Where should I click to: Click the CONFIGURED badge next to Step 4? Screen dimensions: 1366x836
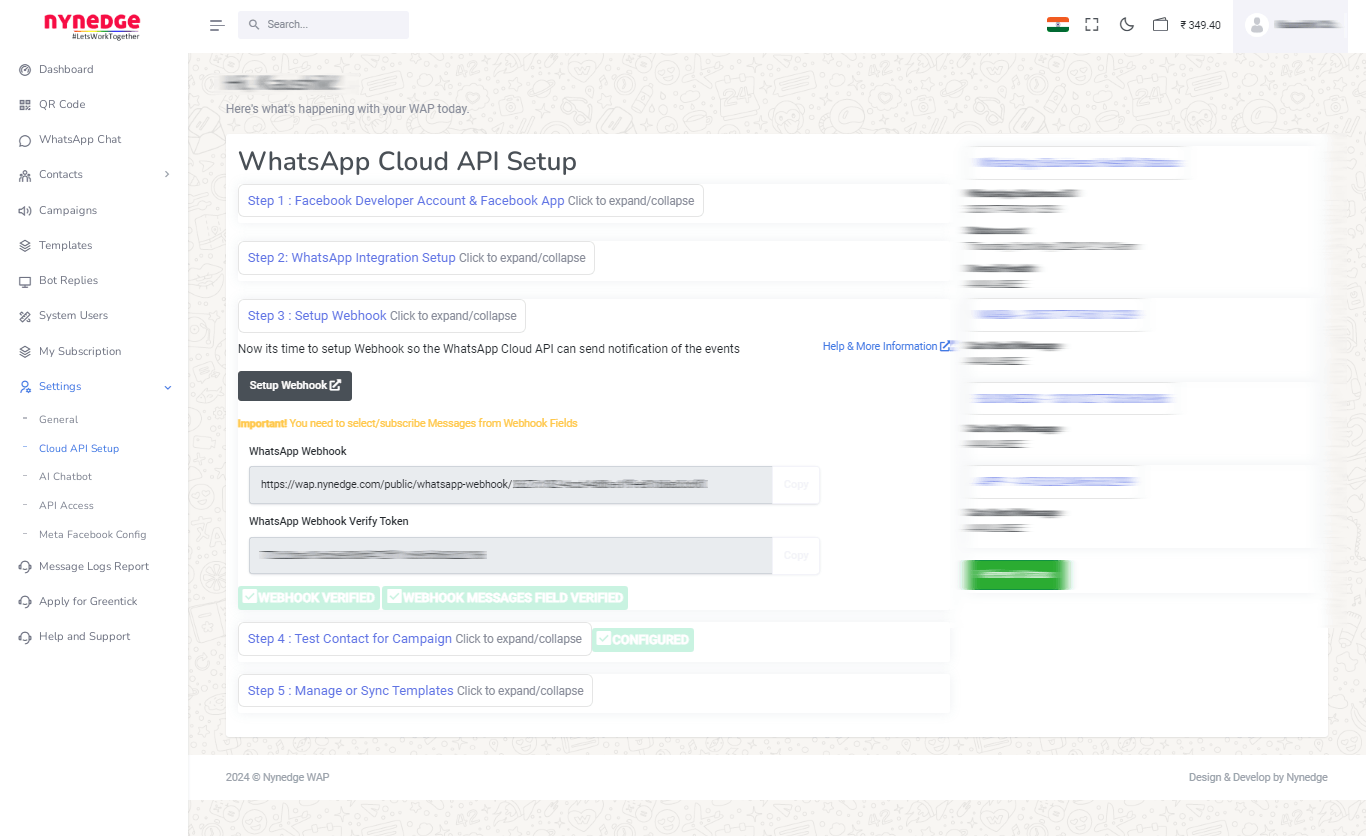coord(643,640)
